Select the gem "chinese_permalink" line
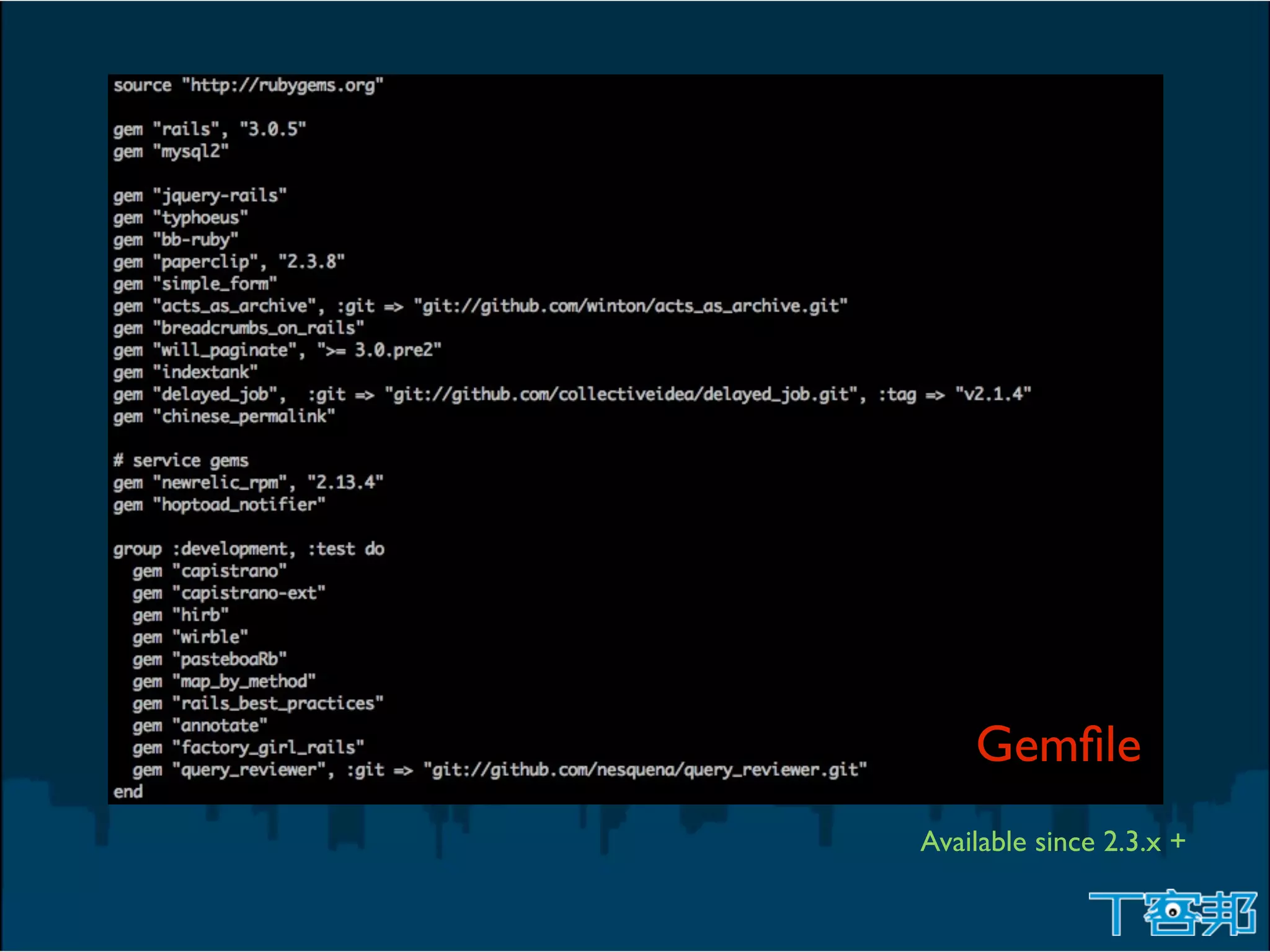Image resolution: width=1270 pixels, height=952 pixels. pos(224,417)
